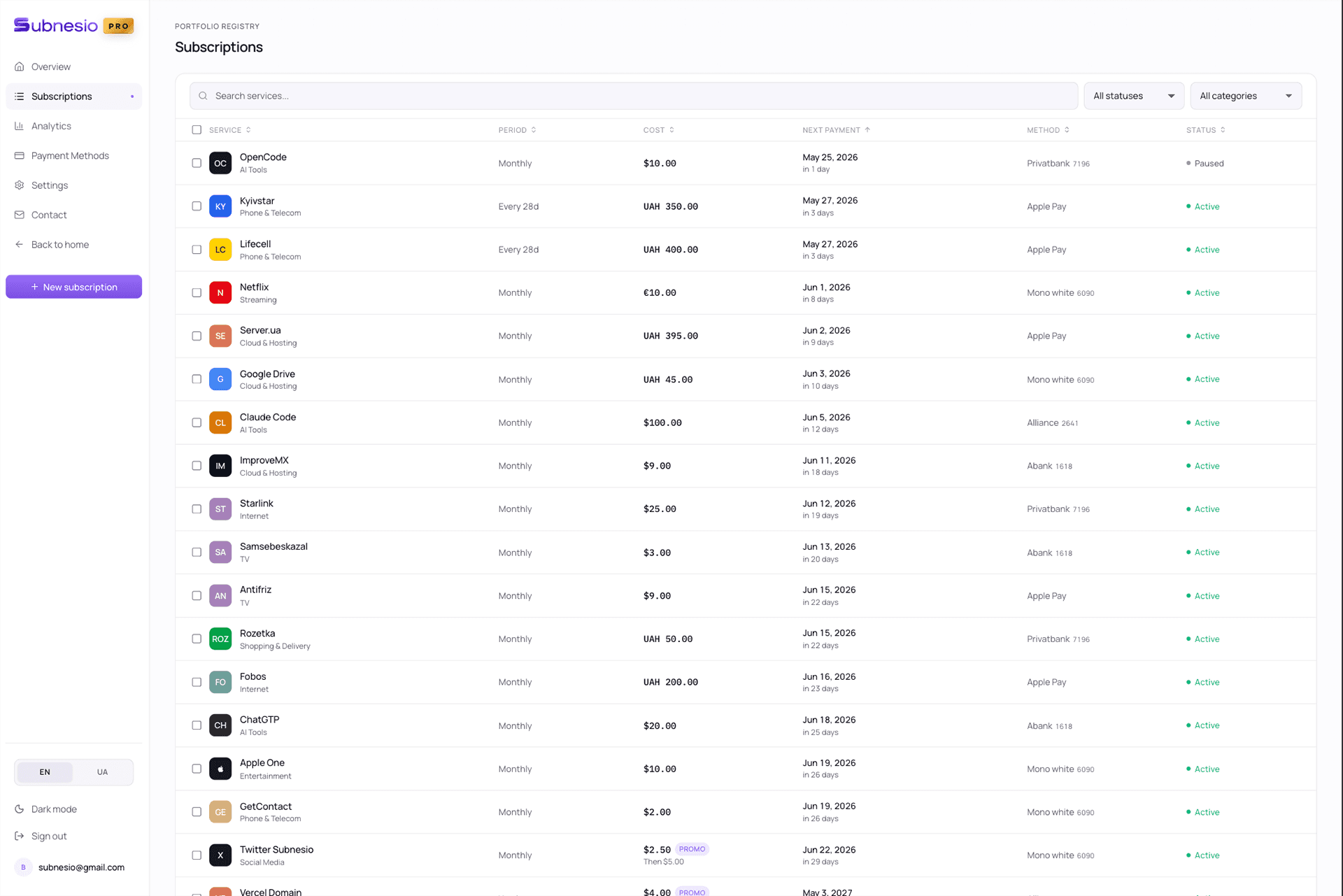Select Subscriptions in the sidebar
1343x896 pixels.
pyautogui.click(x=73, y=97)
